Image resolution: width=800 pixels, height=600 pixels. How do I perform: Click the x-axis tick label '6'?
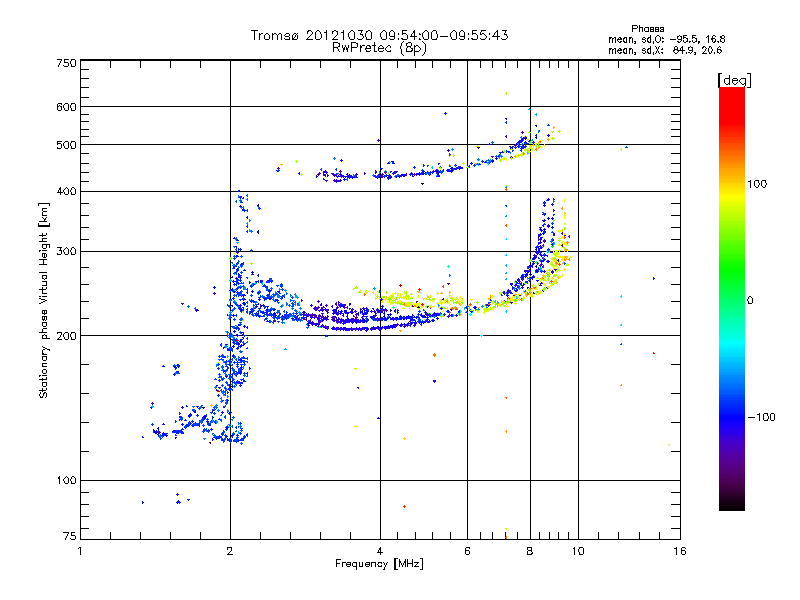tap(467, 551)
